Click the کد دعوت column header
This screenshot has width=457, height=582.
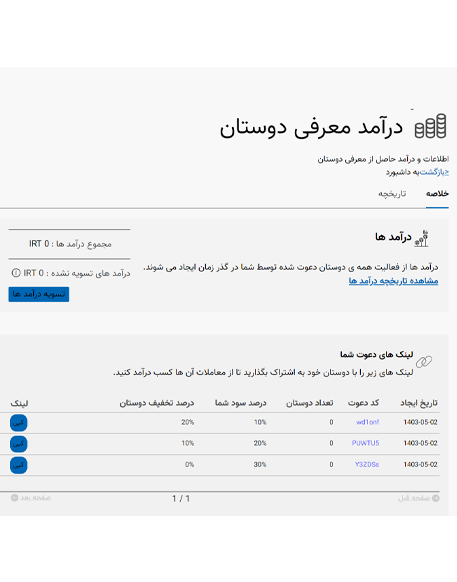[x=363, y=403]
